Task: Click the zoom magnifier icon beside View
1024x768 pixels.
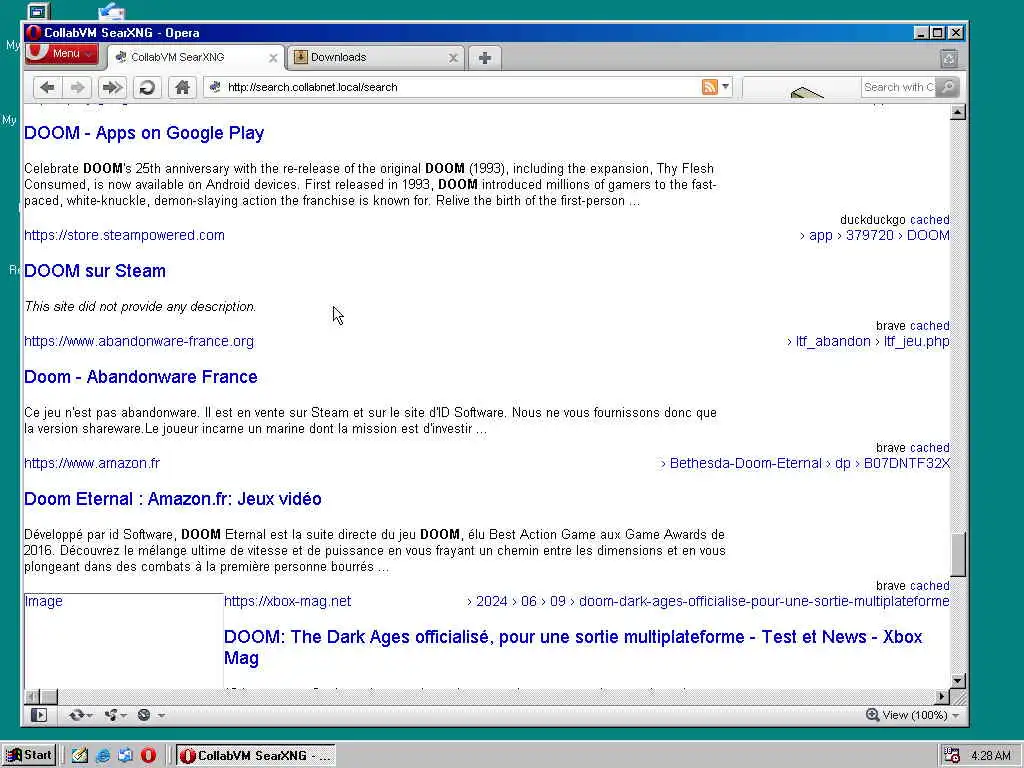Action: (x=872, y=715)
